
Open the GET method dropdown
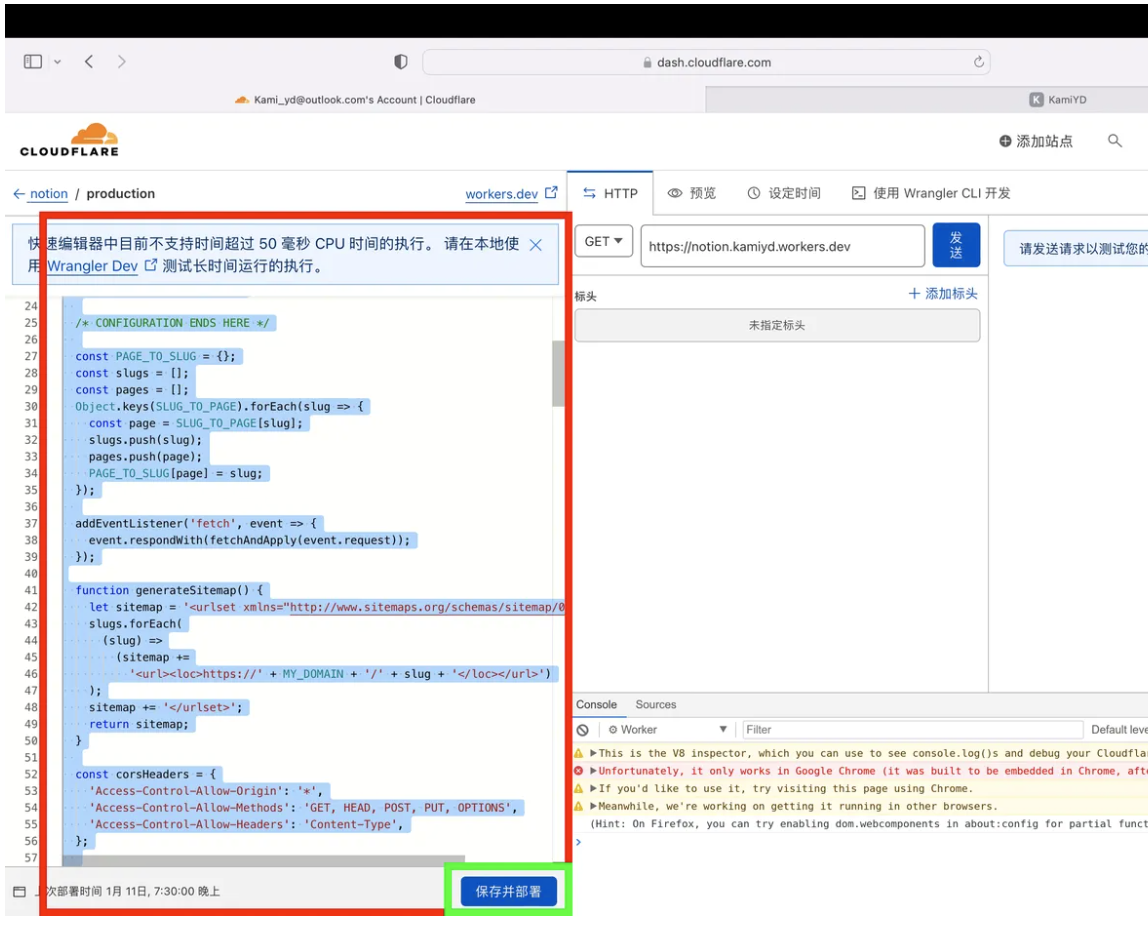pos(603,242)
